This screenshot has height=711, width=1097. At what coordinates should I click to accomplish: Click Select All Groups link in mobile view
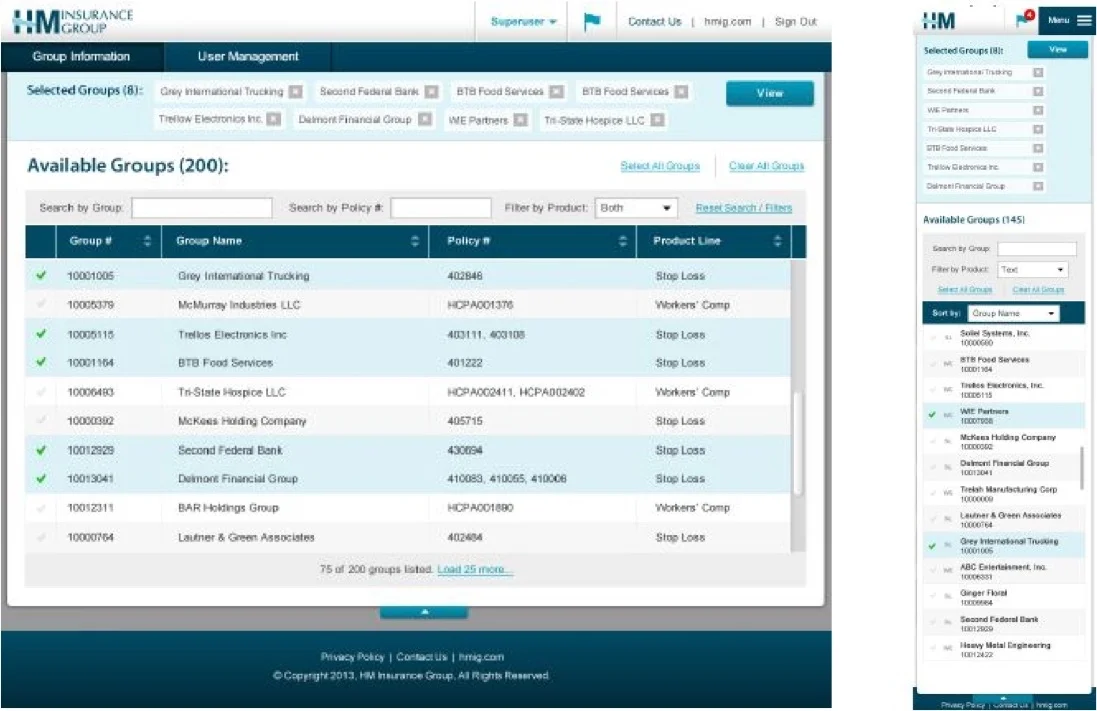tap(965, 290)
